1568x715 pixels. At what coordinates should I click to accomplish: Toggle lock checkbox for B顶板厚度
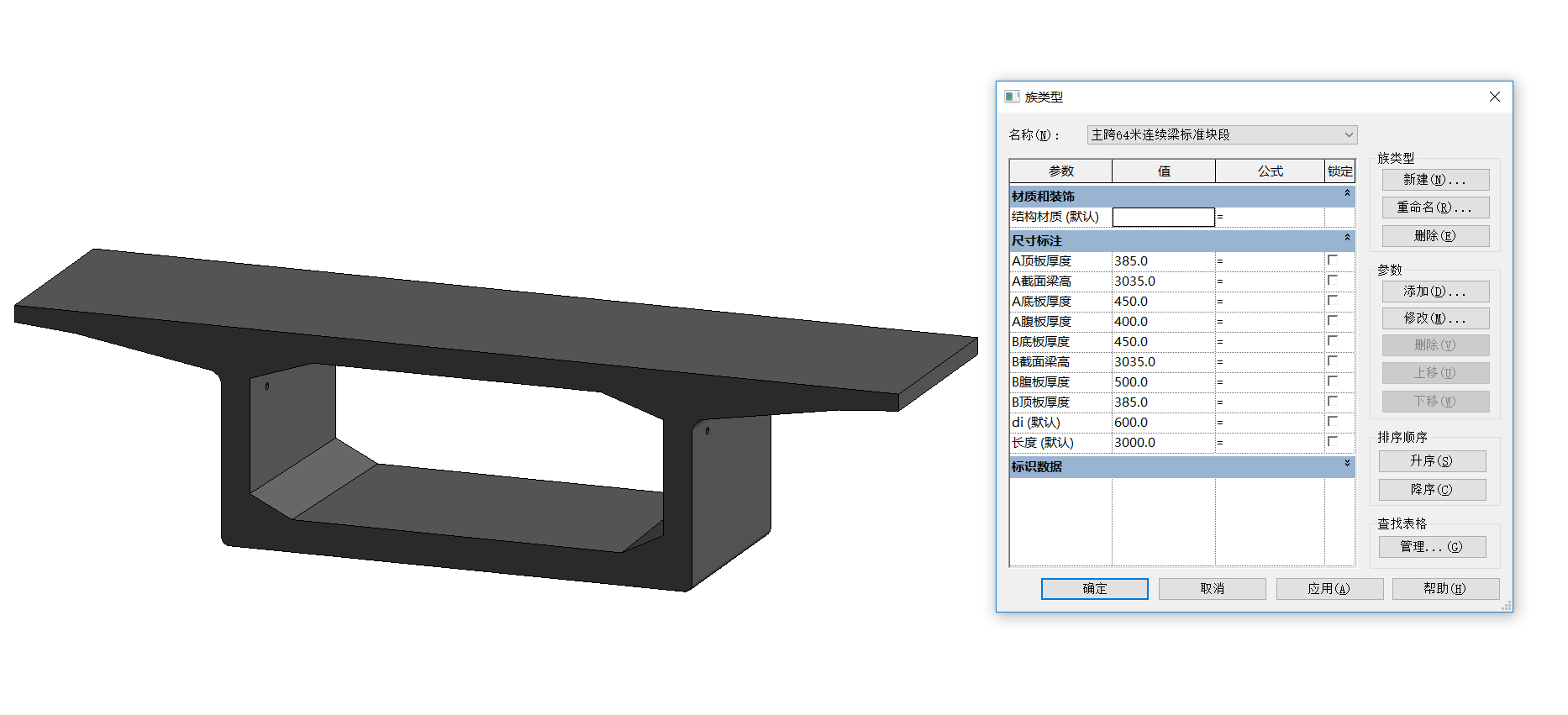1333,401
